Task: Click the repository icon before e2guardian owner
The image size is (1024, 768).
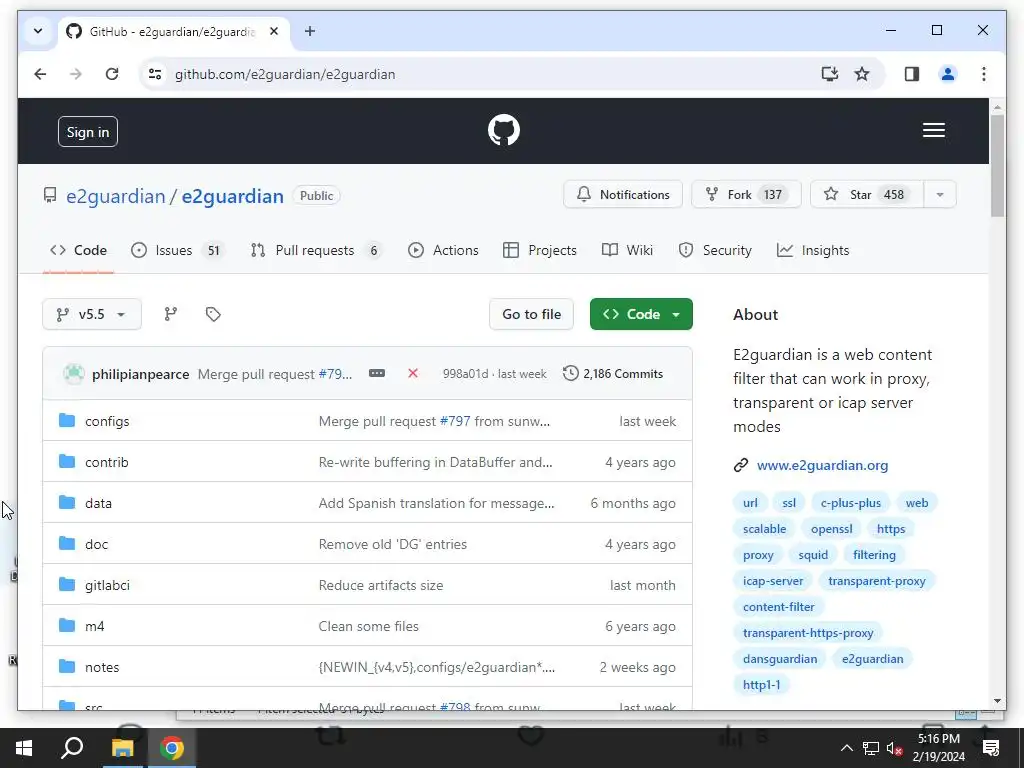Action: [50, 195]
